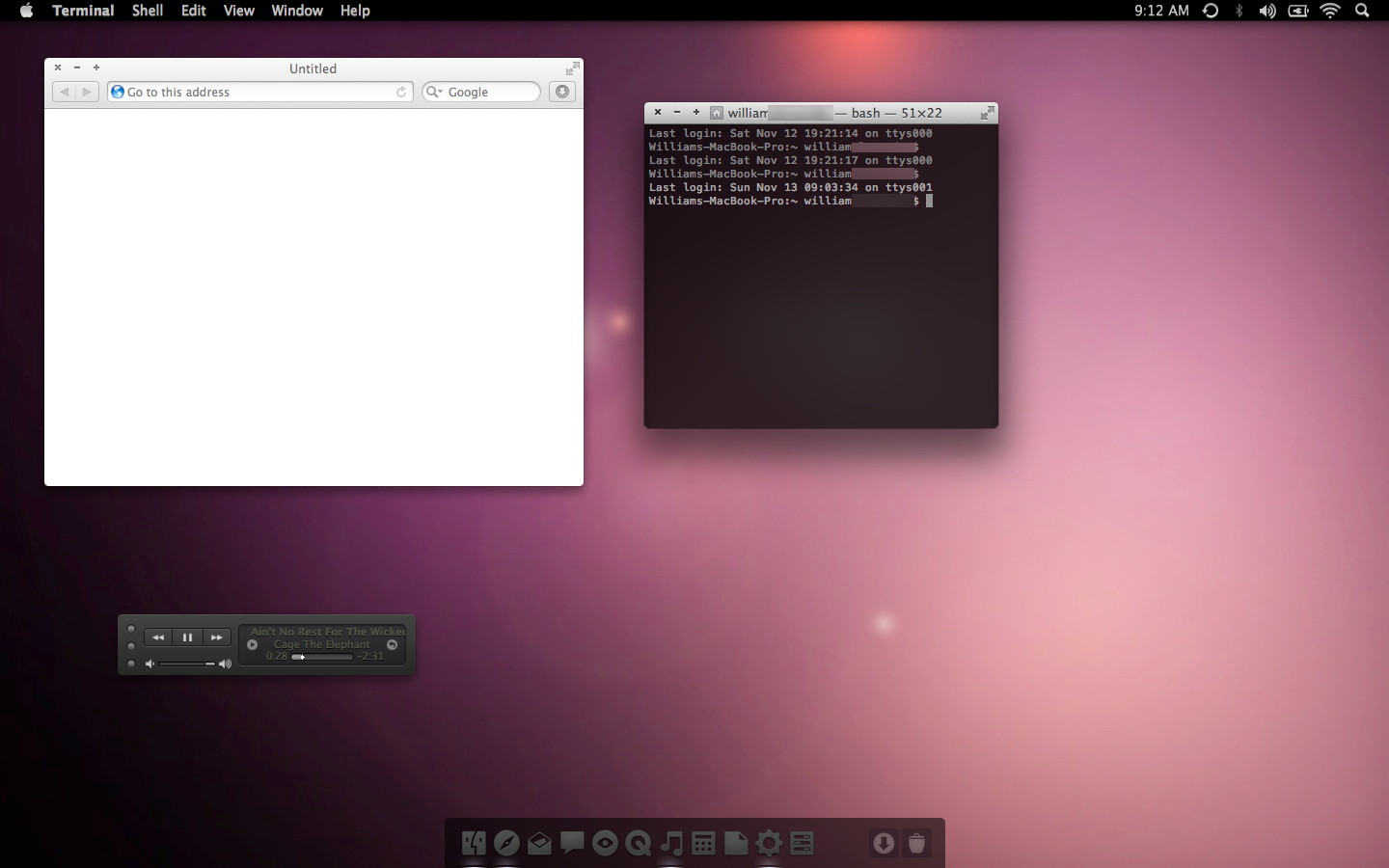Open the Trash in the dock

pos(916,844)
